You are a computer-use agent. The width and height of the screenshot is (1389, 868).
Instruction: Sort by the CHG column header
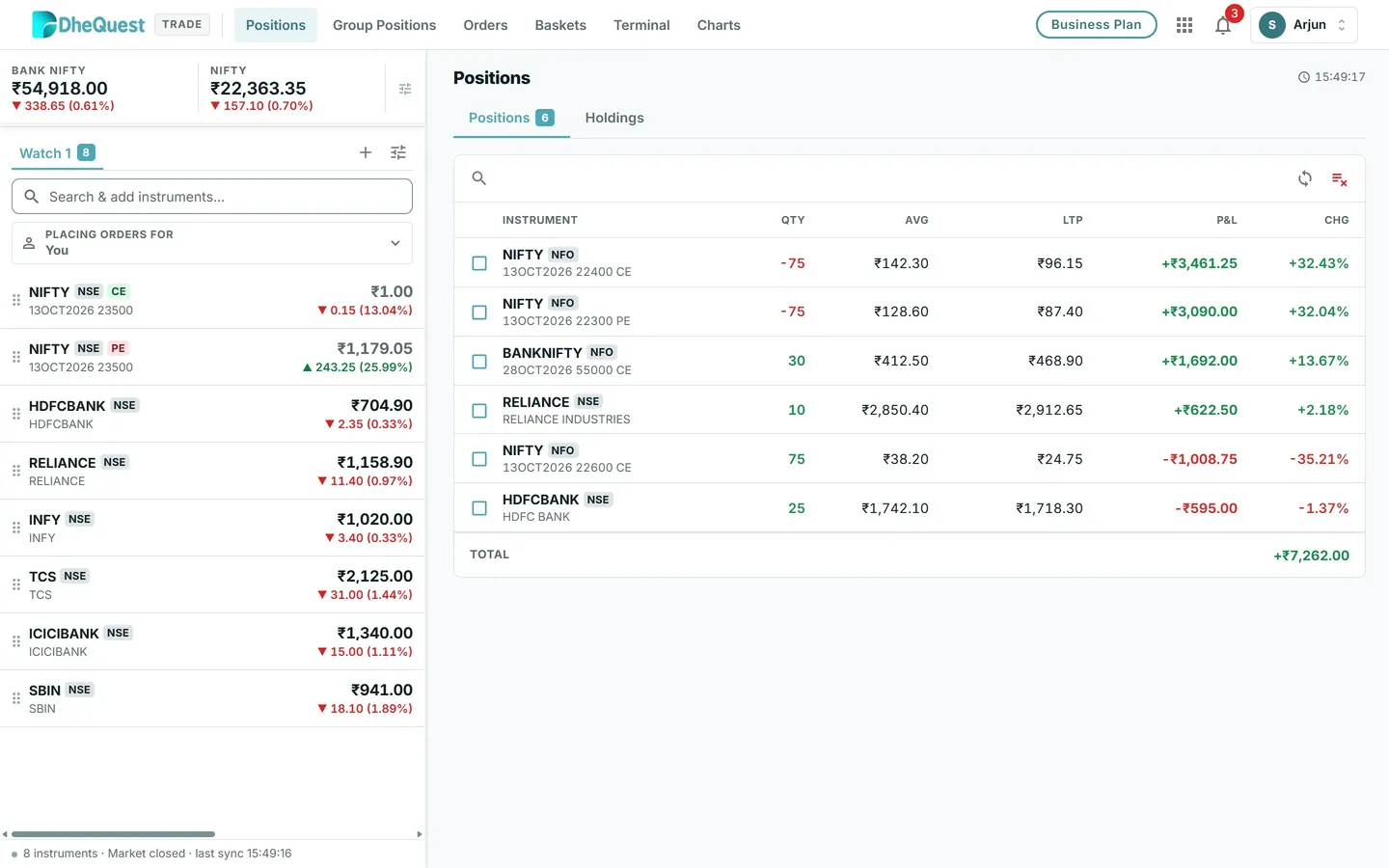coord(1337,220)
